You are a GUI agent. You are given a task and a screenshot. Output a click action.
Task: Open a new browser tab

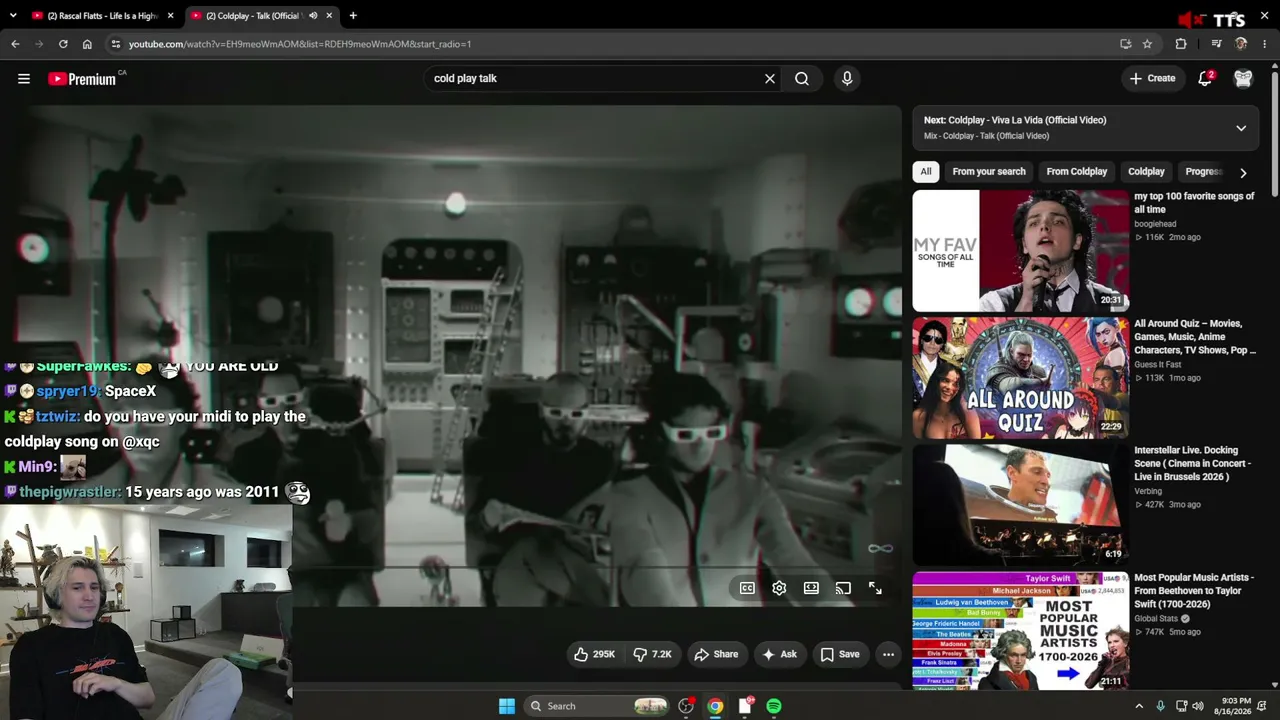(x=353, y=16)
